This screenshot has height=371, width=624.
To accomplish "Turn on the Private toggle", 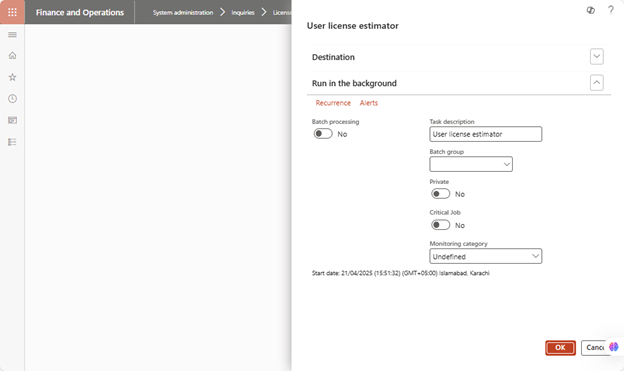I will point(440,194).
